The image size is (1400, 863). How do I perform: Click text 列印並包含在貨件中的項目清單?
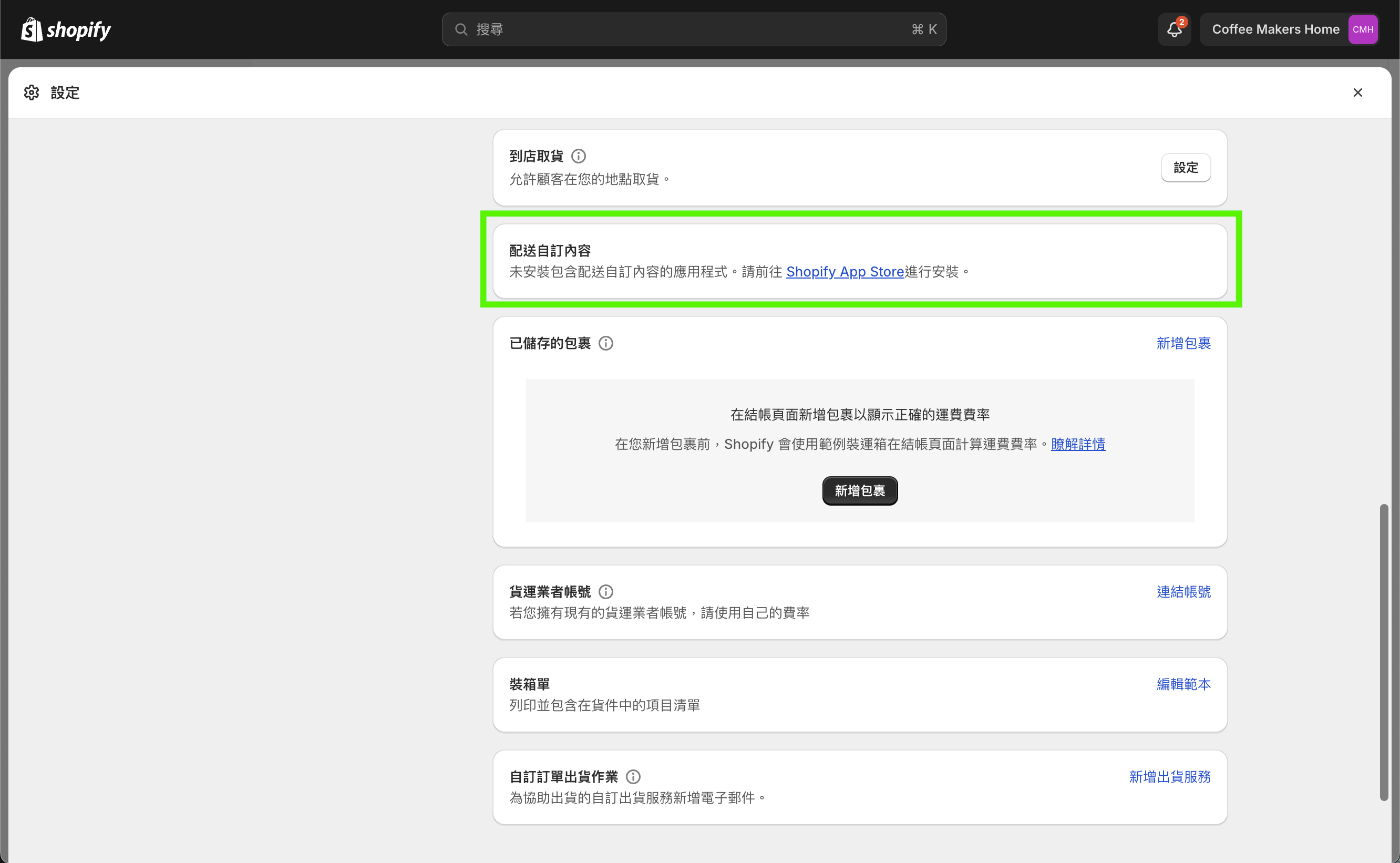[604, 705]
